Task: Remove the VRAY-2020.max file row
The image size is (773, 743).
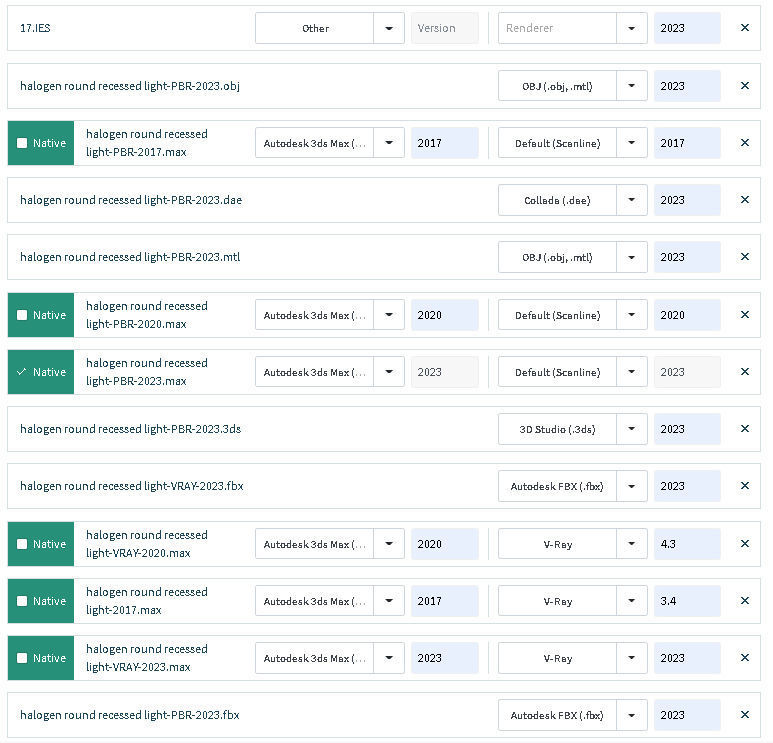Action: 744,544
